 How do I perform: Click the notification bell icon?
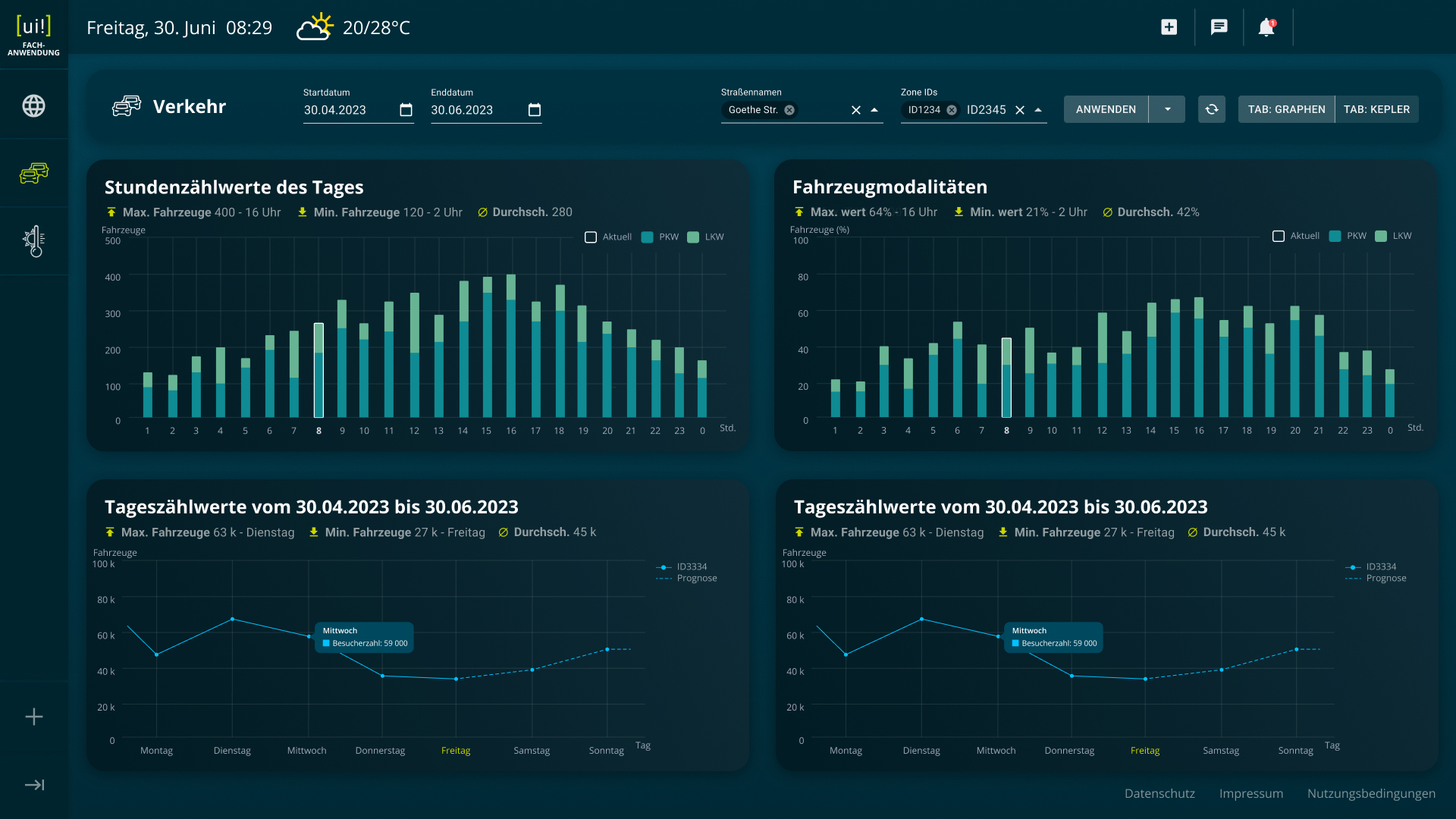pyautogui.click(x=1266, y=27)
